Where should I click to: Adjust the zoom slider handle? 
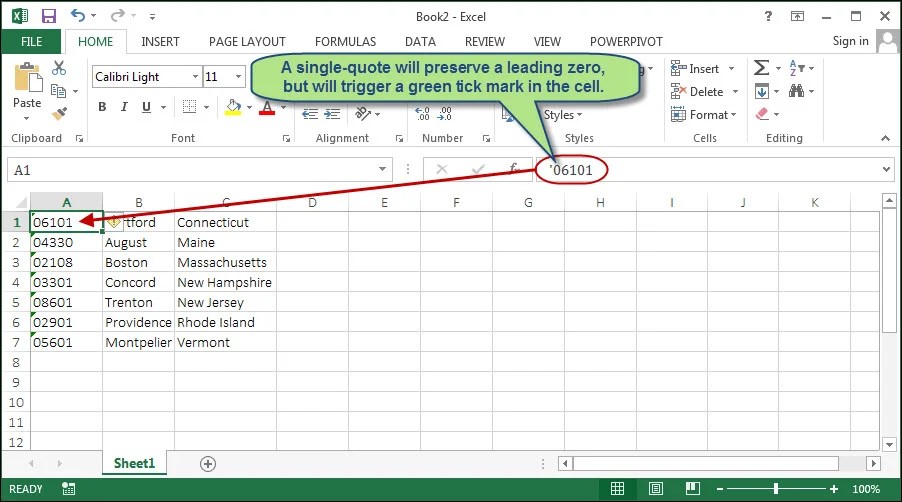[x=775, y=489]
